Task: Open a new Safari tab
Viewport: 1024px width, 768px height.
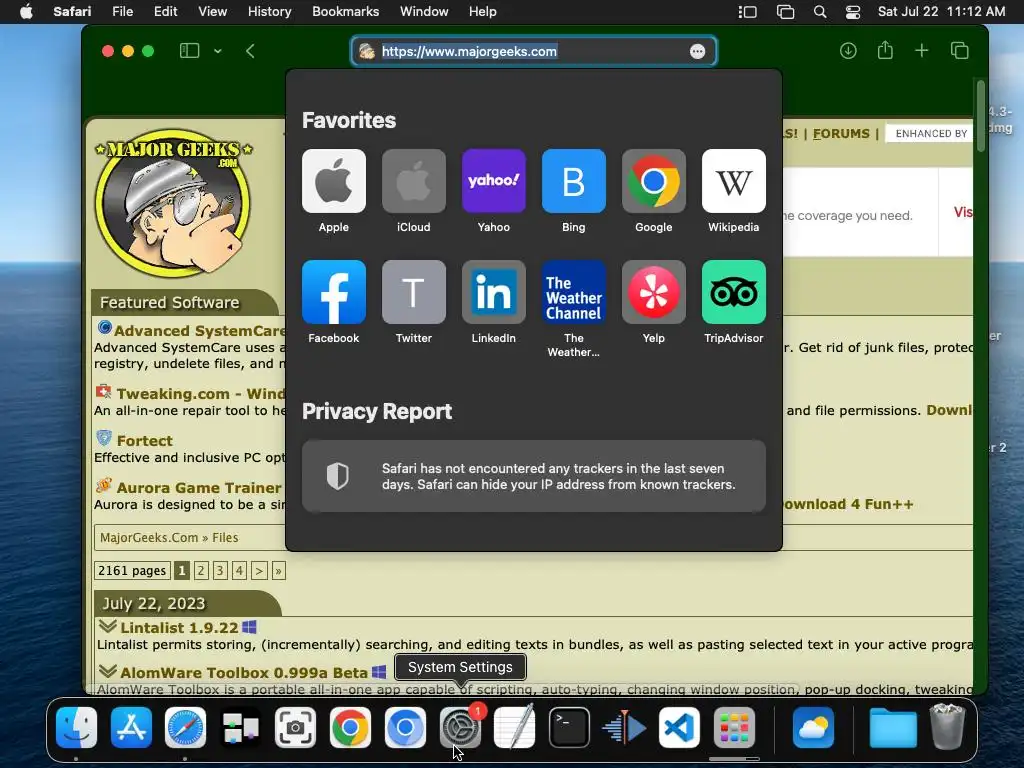Action: (921, 51)
